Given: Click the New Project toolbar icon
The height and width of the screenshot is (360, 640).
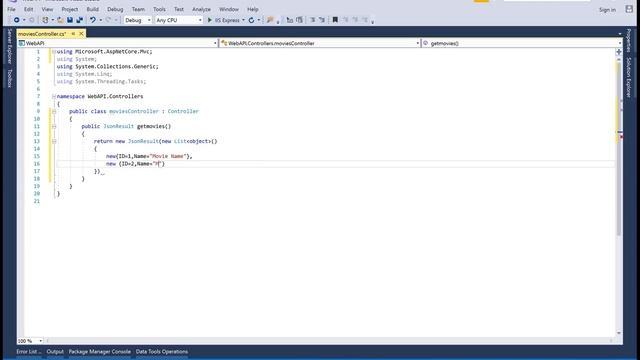Looking at the screenshot, I should pos(45,20).
